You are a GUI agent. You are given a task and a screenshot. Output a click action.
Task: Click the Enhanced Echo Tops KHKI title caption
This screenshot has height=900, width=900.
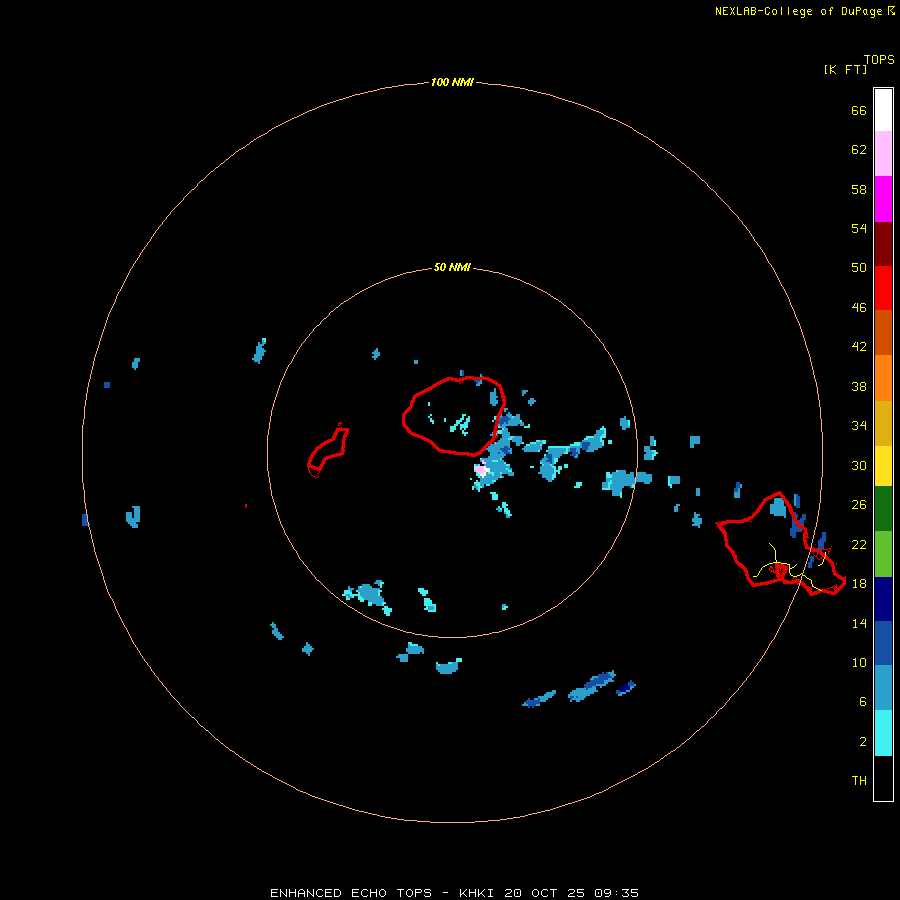(x=454, y=893)
